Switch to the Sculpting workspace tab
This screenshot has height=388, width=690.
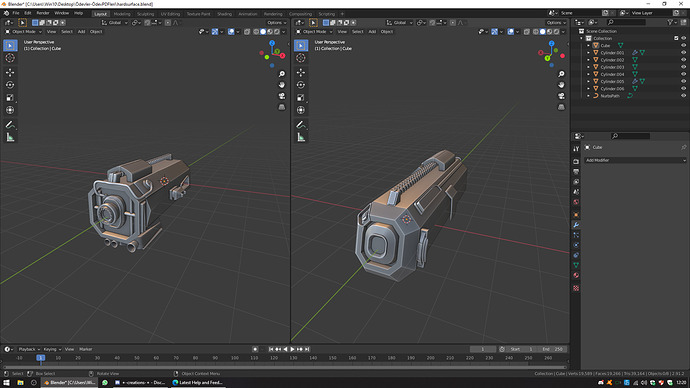pyautogui.click(x=145, y=14)
